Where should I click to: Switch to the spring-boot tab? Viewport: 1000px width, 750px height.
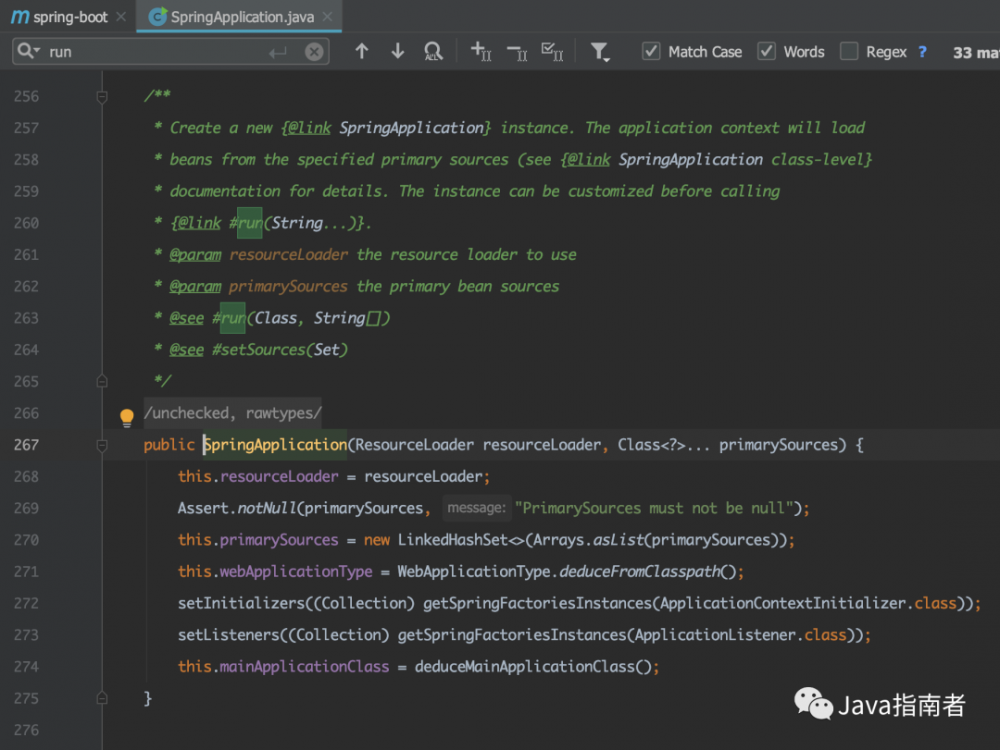[60, 16]
